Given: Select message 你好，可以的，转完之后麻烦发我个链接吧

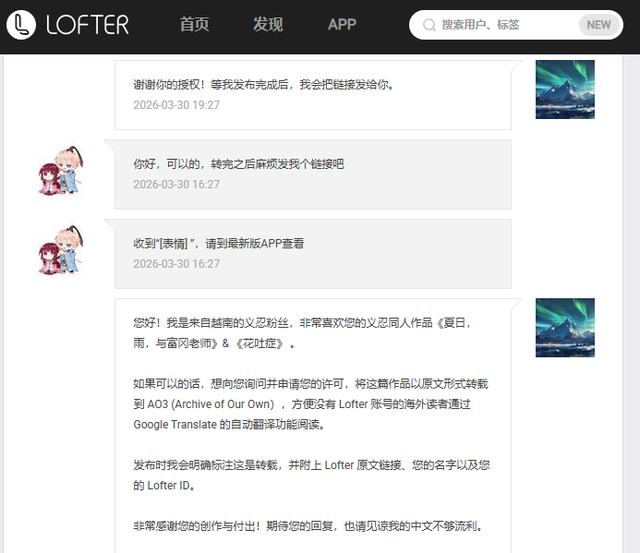Looking at the screenshot, I should (239, 164).
